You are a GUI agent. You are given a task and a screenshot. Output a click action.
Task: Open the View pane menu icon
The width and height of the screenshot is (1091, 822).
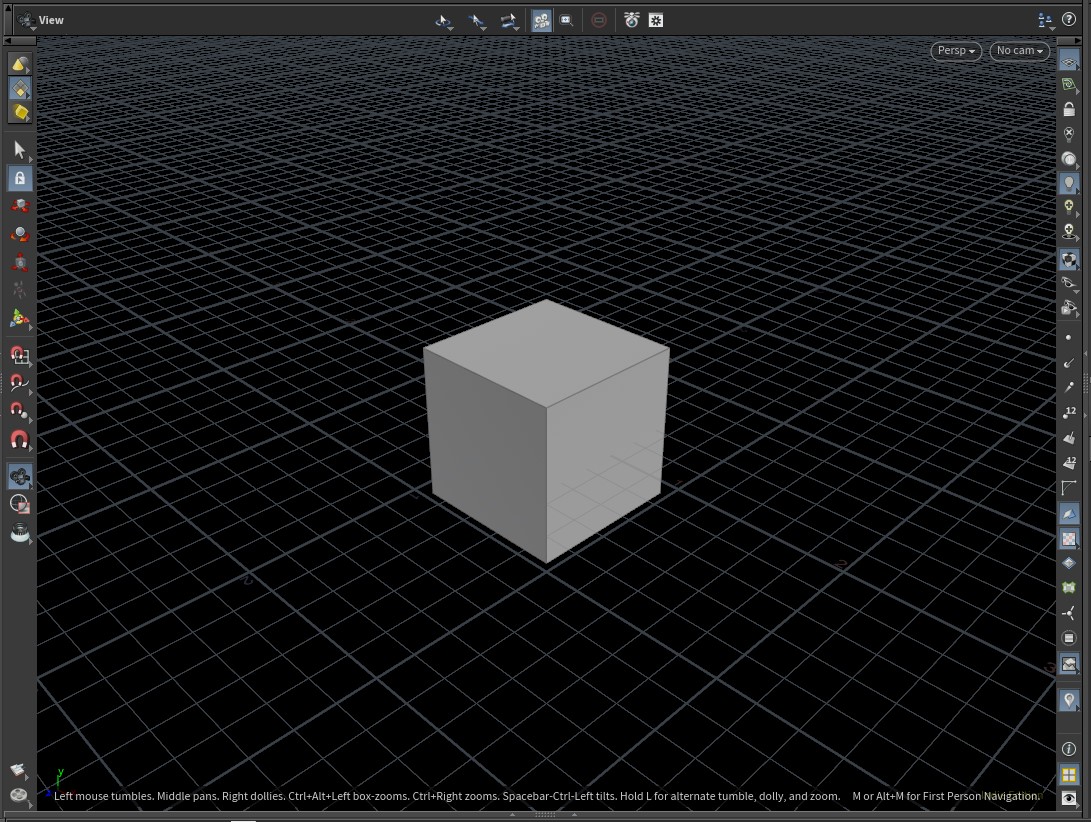26,20
